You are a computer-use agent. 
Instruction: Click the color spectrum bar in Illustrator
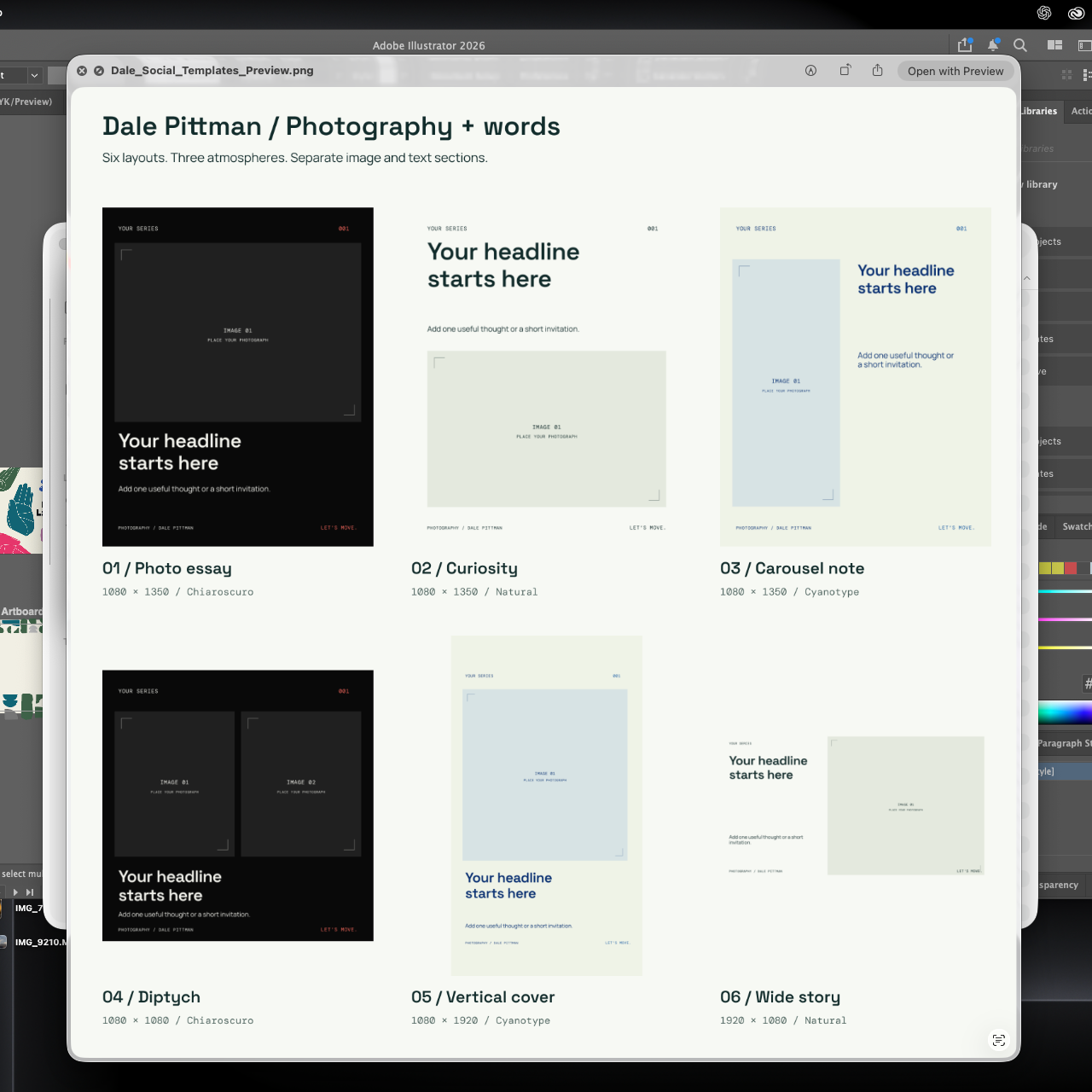click(x=1066, y=713)
